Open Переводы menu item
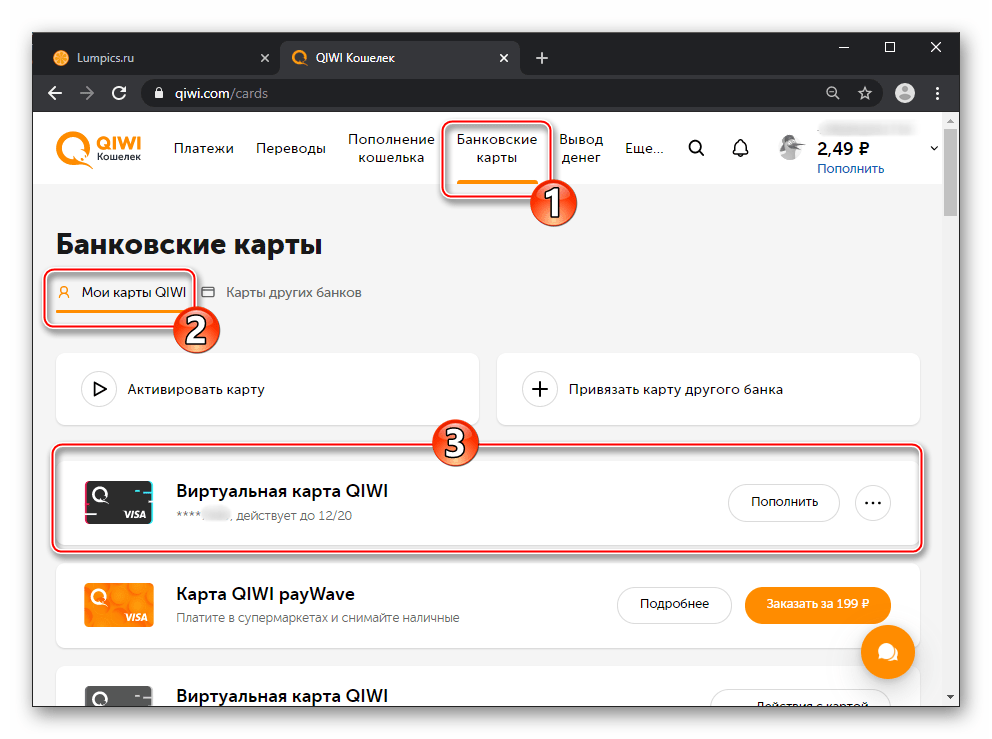This screenshot has width=992, height=739. tap(290, 148)
